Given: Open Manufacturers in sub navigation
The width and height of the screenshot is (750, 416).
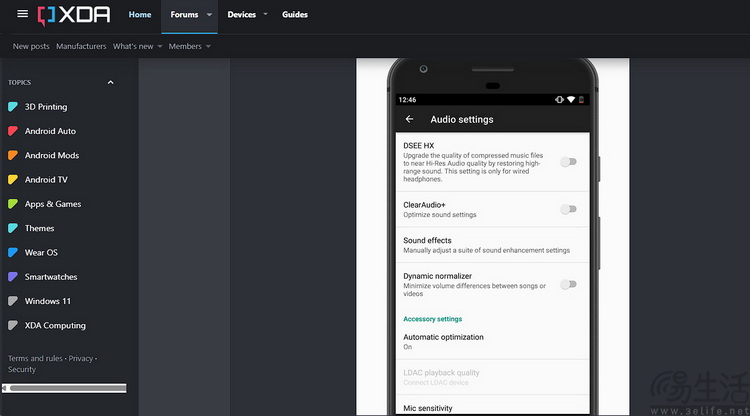Looking at the screenshot, I should [81, 46].
